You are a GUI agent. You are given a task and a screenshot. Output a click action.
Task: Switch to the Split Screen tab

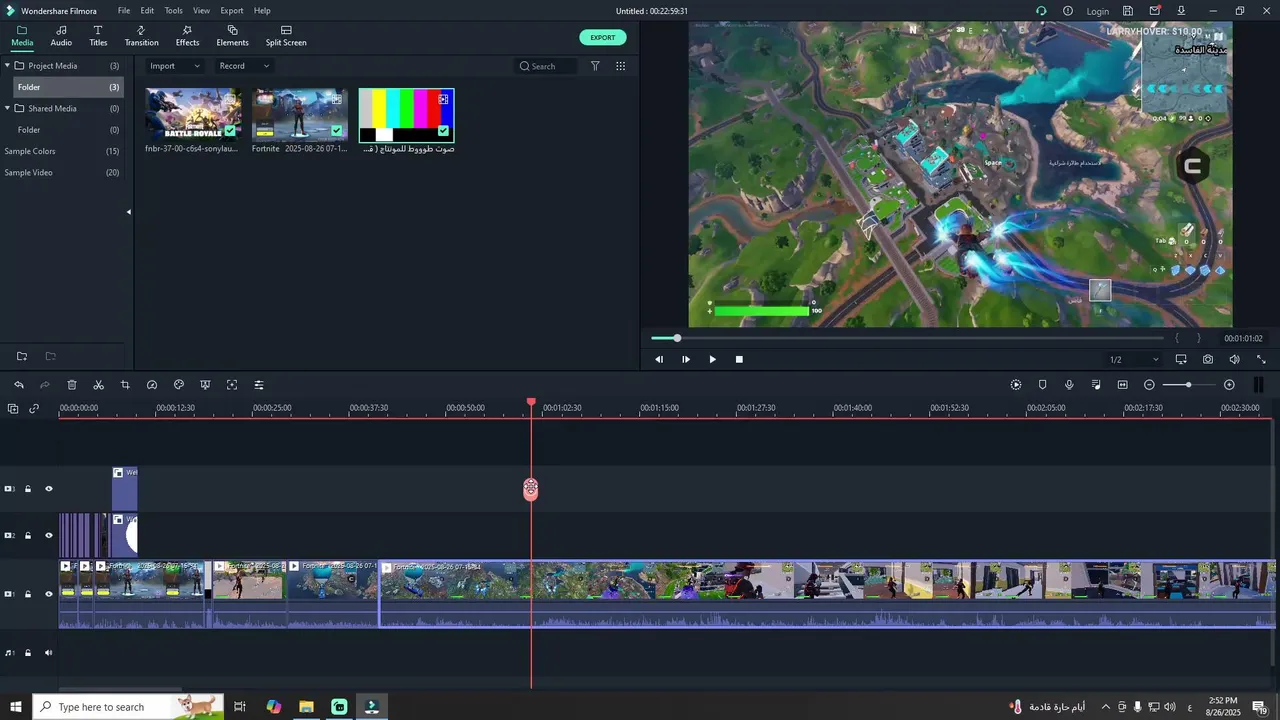click(286, 36)
